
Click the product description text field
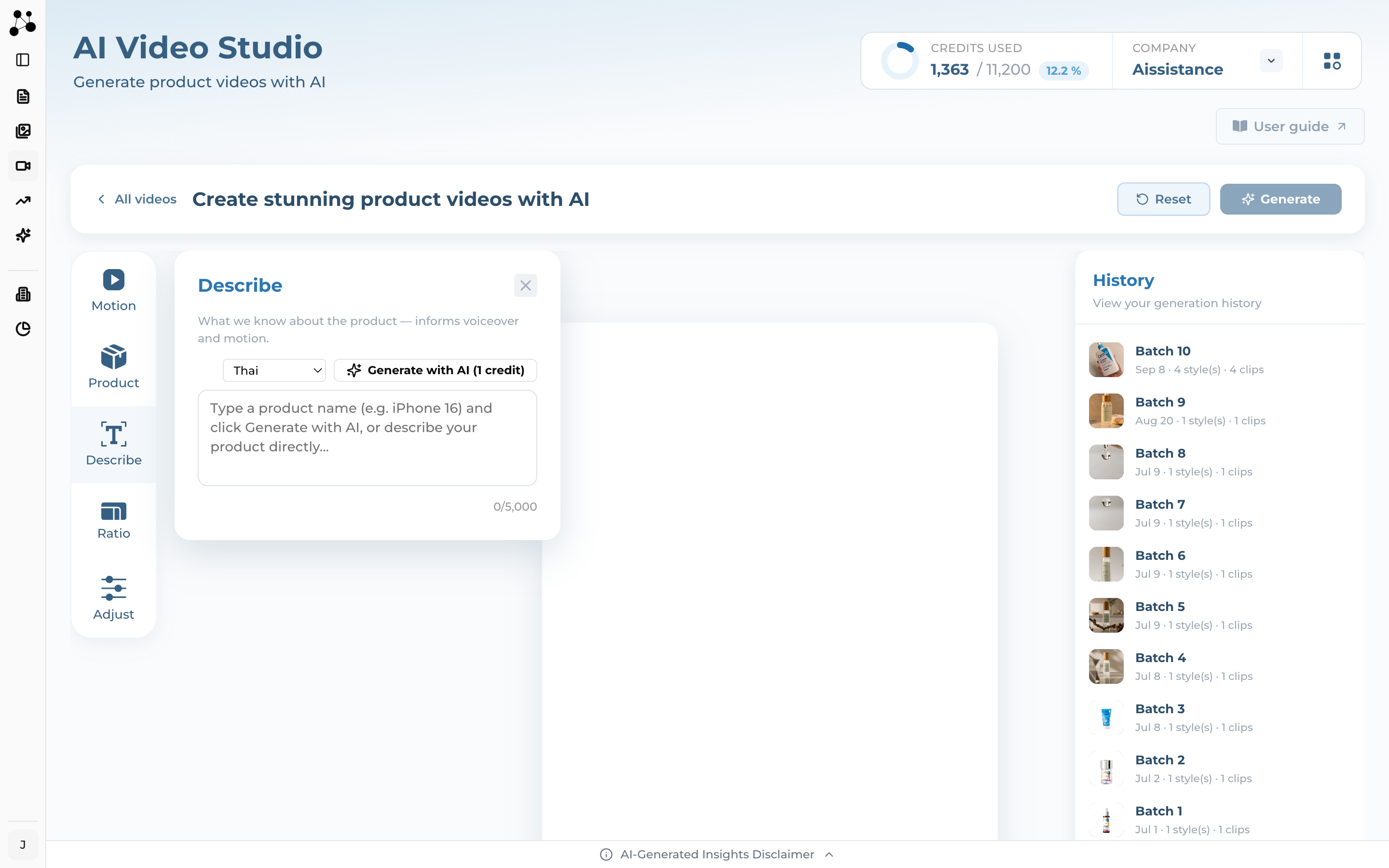pos(368,438)
